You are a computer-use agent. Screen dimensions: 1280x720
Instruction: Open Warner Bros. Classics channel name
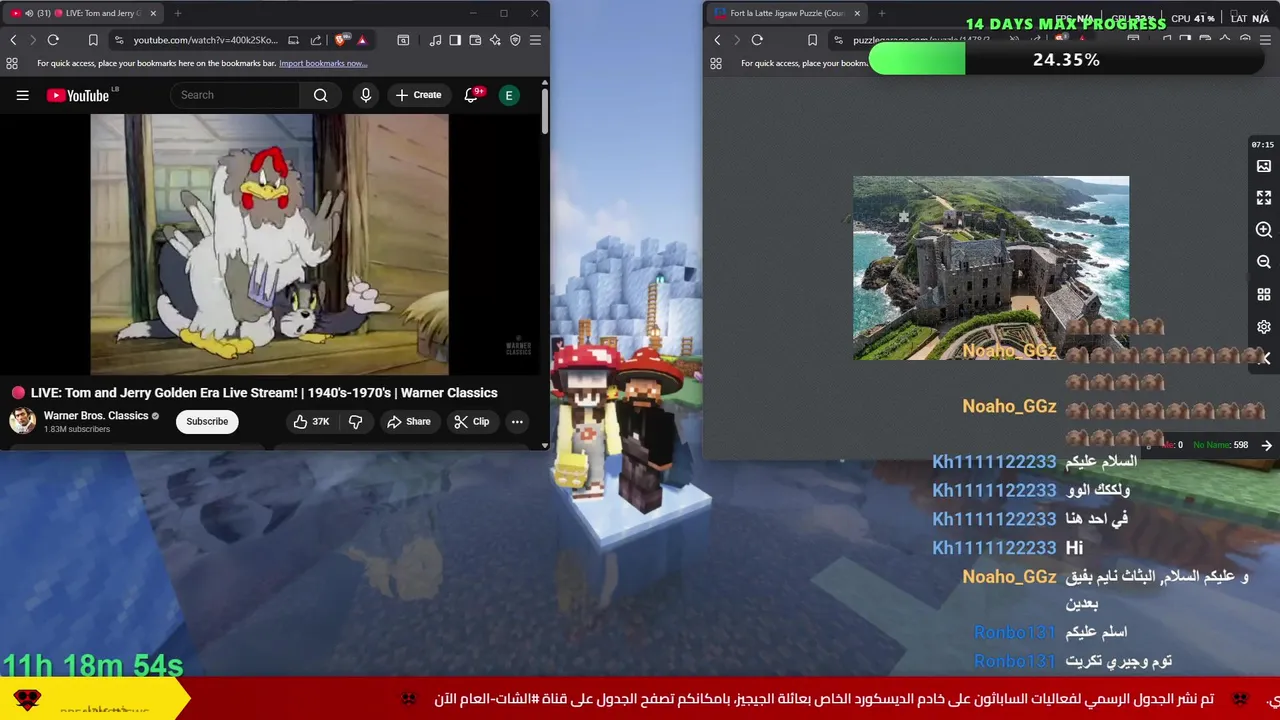pos(96,415)
